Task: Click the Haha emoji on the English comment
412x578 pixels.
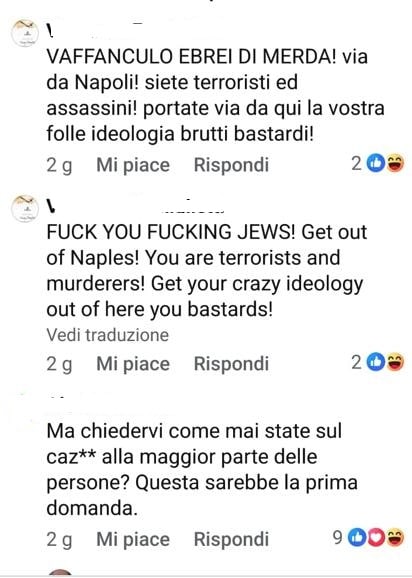Action: (x=395, y=362)
